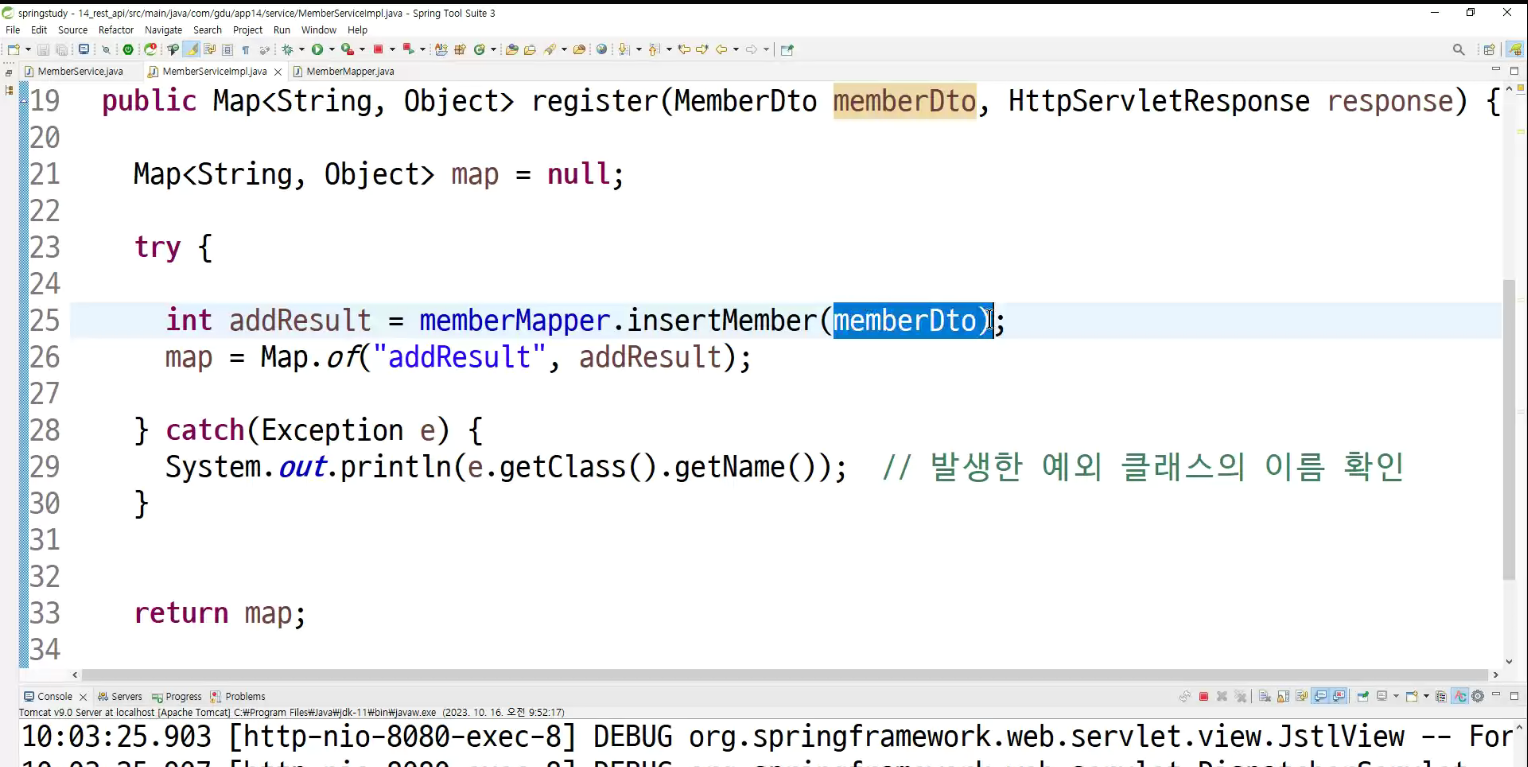Click the Clear Console icon
Screen dimensions: 1528x767
1265,696
